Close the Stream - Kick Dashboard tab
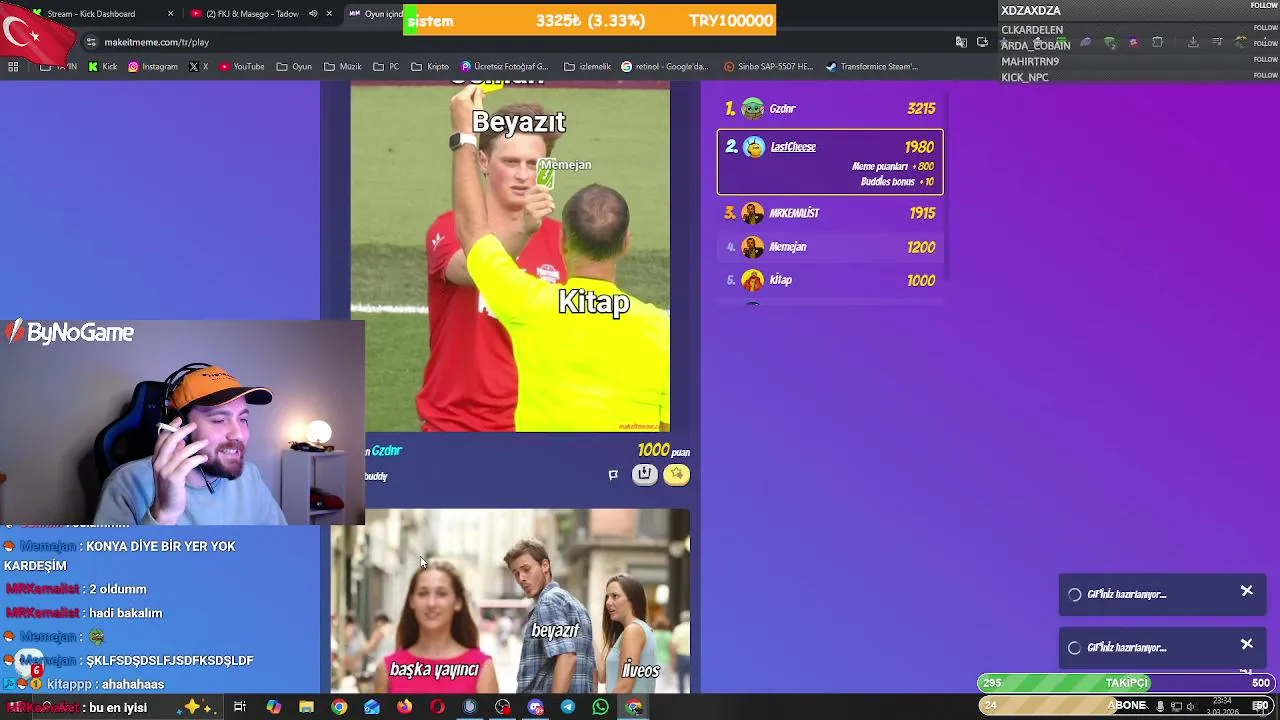The height and width of the screenshot is (720, 1280). tap(170, 14)
